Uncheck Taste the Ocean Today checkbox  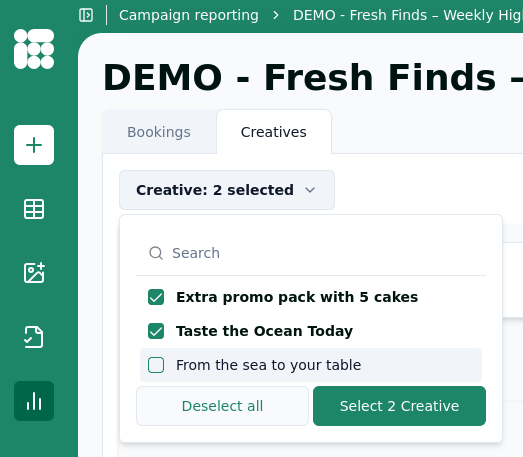tap(156, 331)
